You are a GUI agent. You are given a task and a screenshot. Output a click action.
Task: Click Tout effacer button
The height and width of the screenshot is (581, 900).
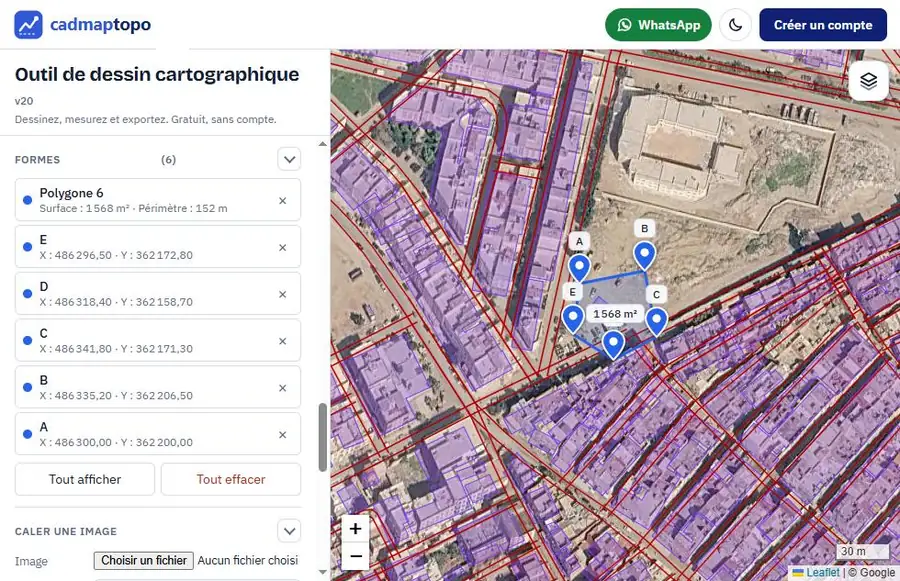(x=231, y=479)
